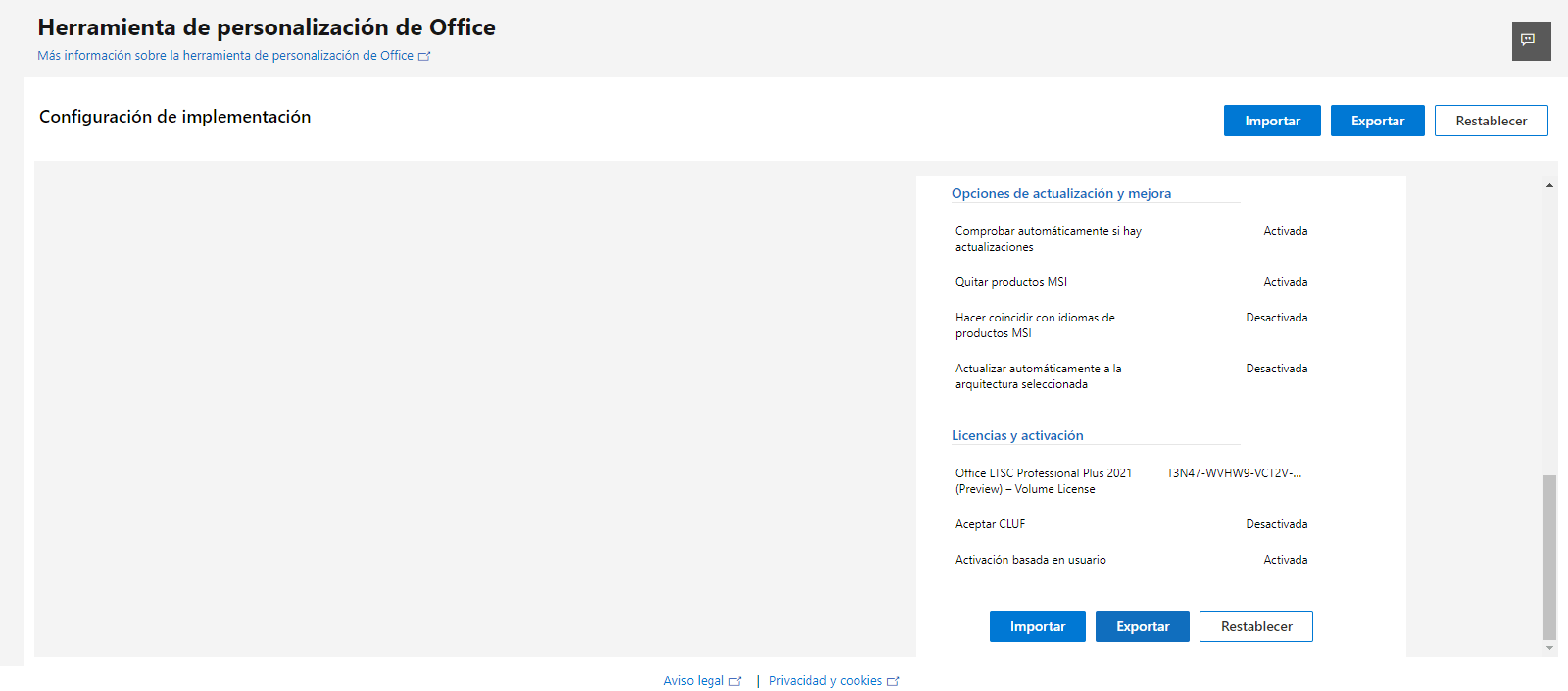
Task: Click the 'Herramienta de personalización de Office' title
Action: [267, 27]
